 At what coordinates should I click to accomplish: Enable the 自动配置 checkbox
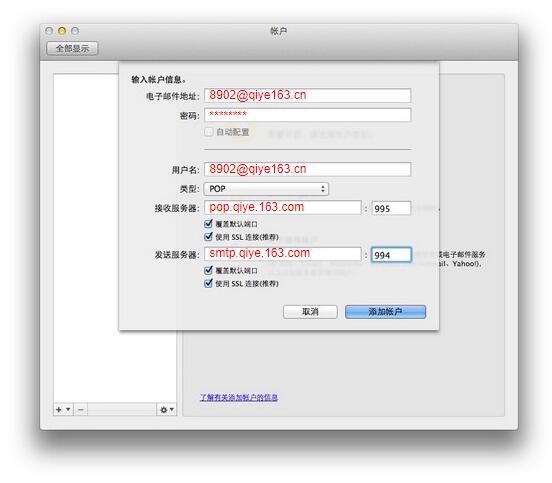(x=208, y=132)
